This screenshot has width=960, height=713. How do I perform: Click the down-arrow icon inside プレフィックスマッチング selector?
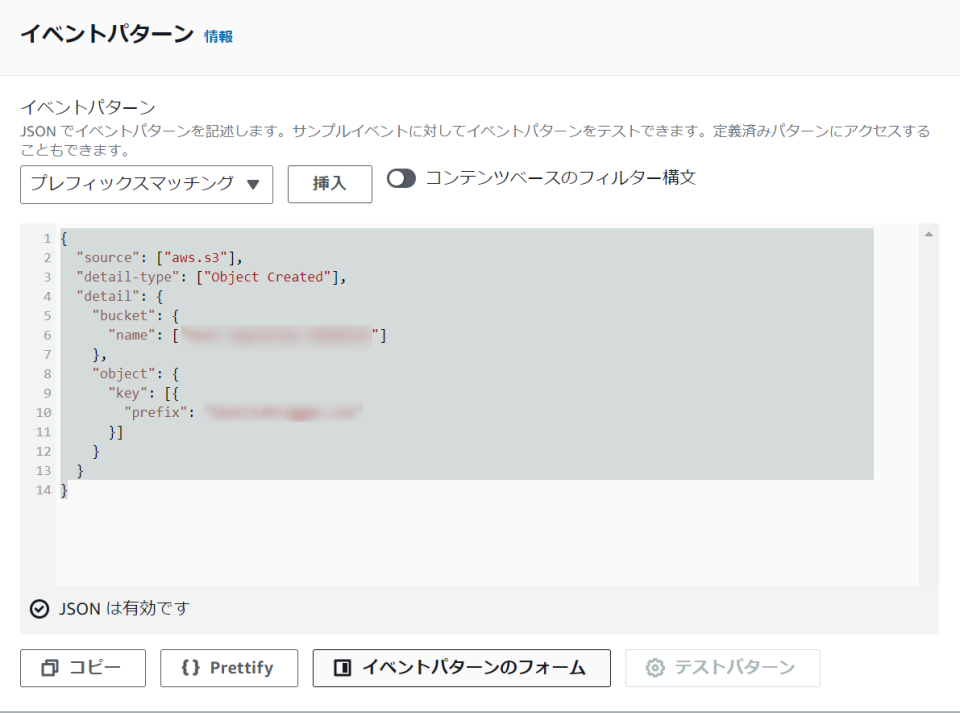tap(252, 184)
